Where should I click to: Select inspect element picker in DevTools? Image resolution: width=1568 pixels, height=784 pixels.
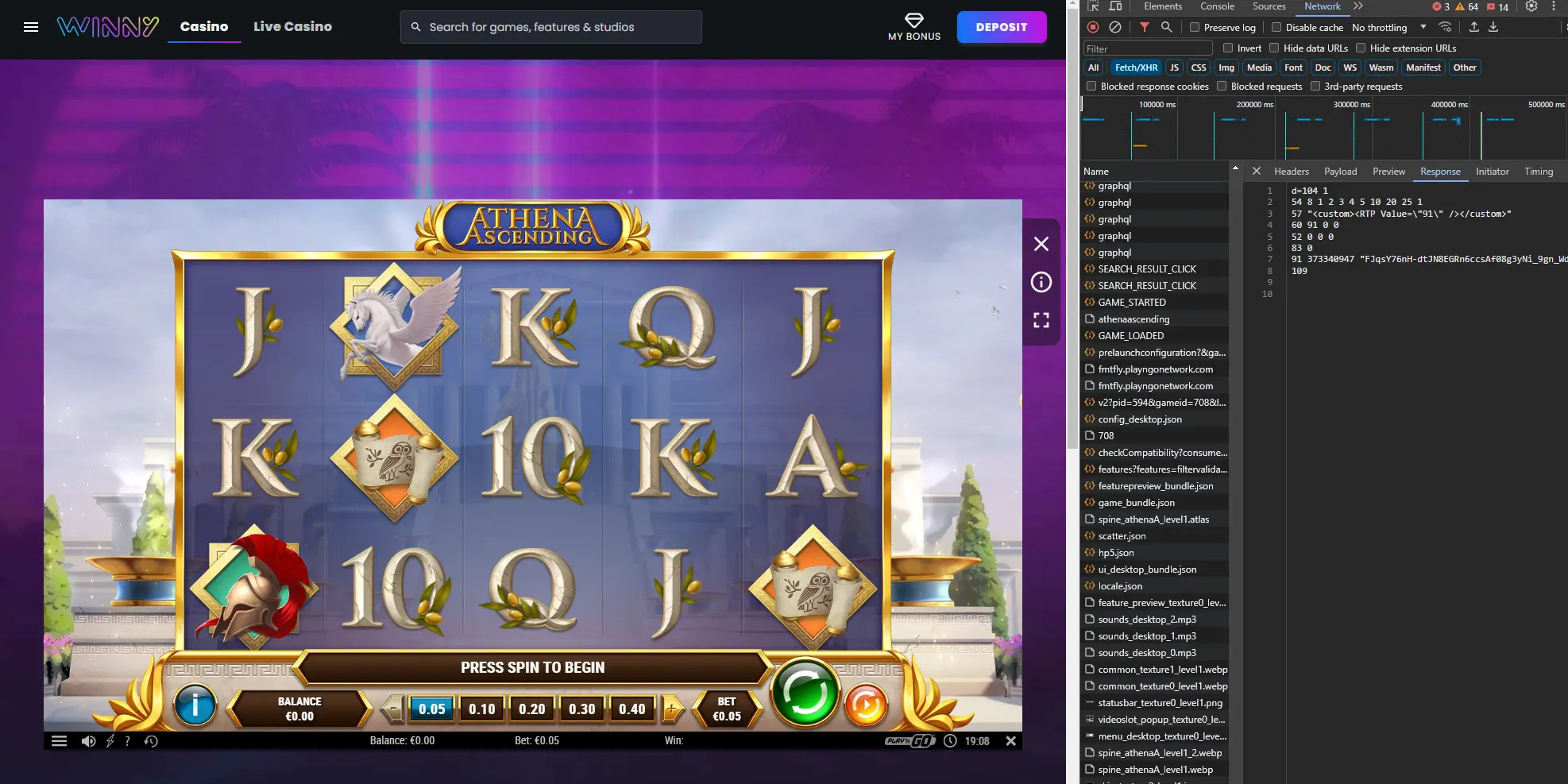(x=1094, y=6)
